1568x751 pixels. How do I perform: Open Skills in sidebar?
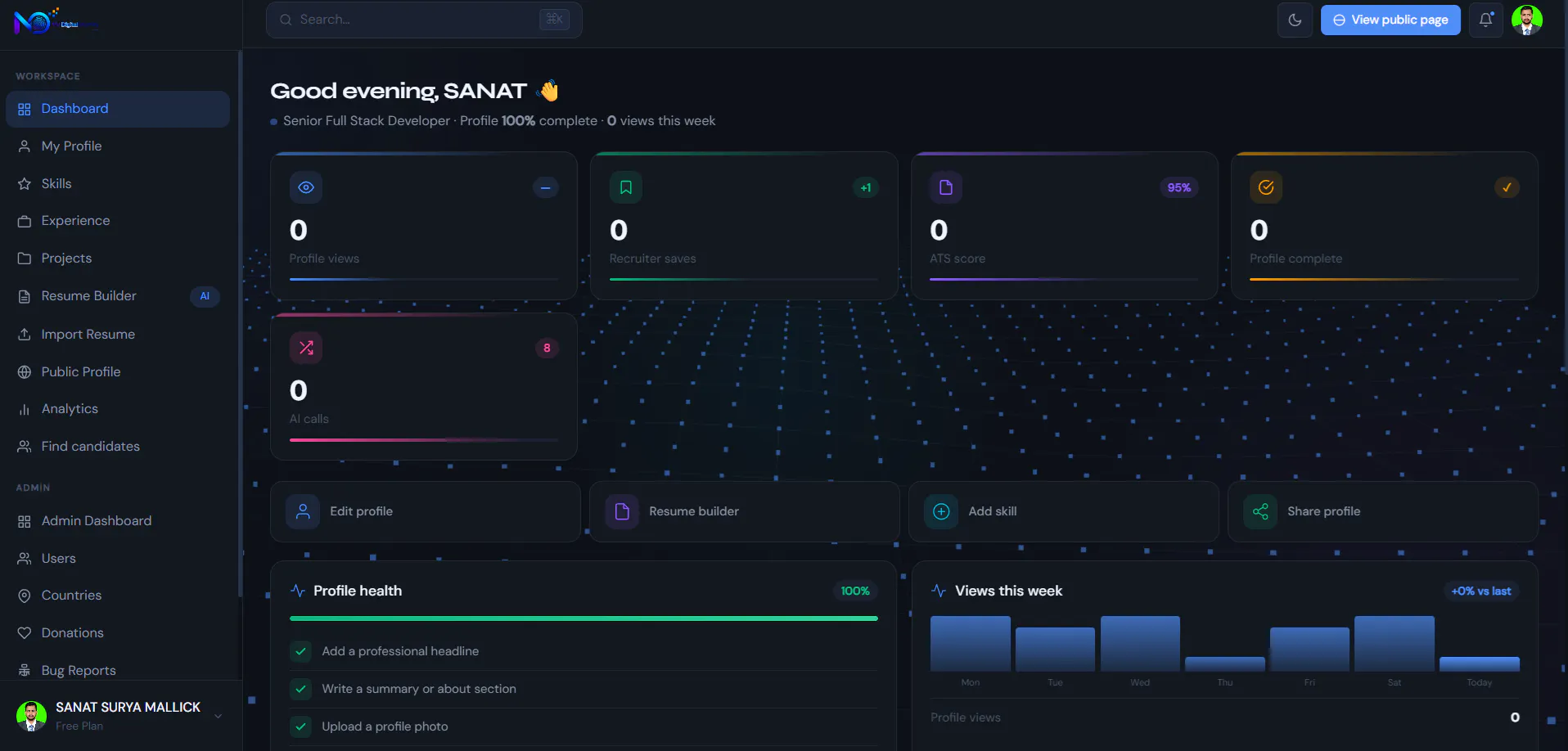pyautogui.click(x=118, y=184)
